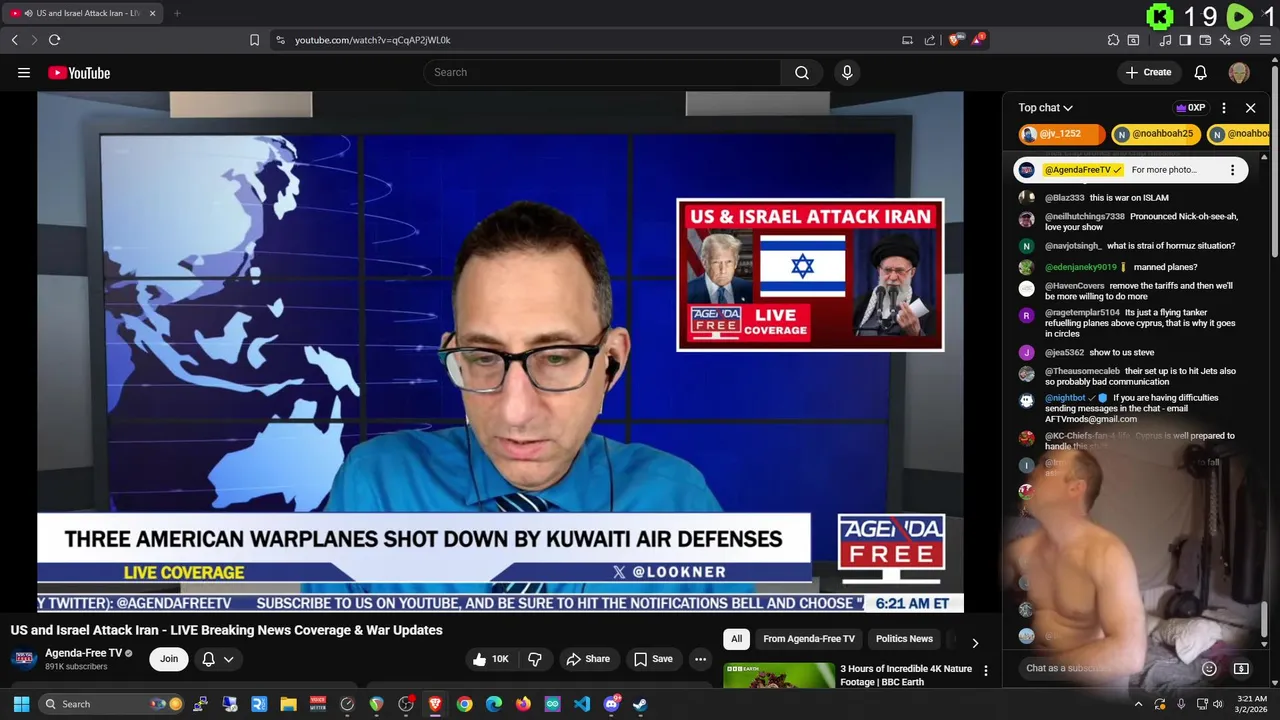Screen dimensions: 1280x720
Task: Like the video with thumbs up
Action: (491, 659)
